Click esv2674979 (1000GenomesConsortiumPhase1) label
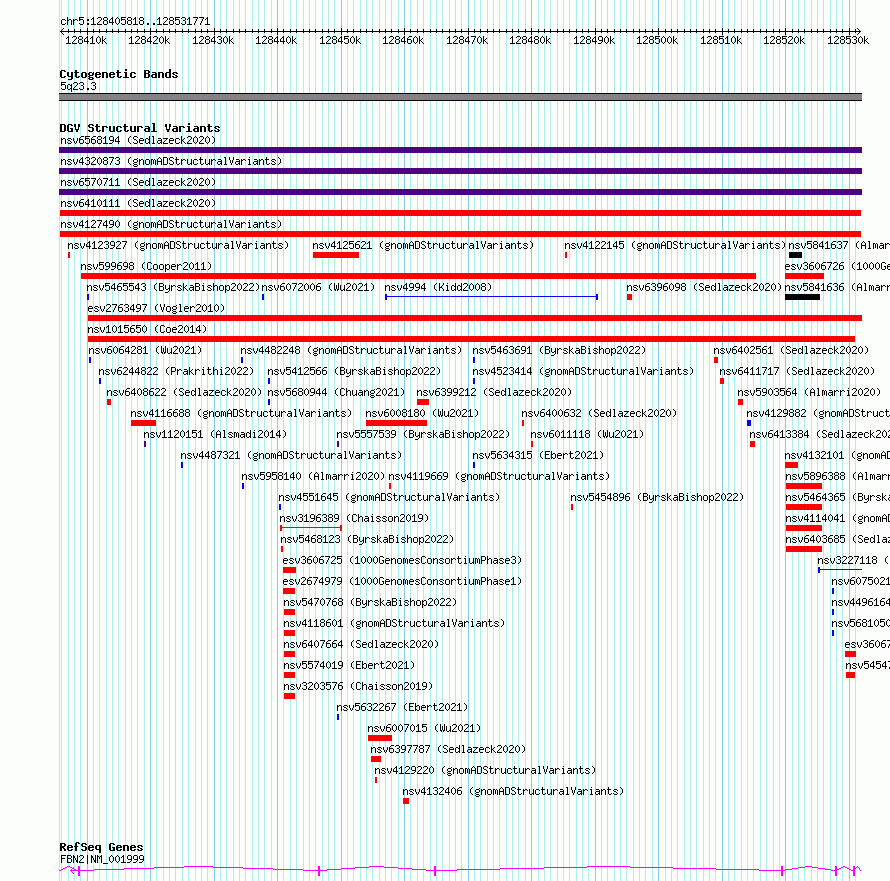 tap(402, 581)
